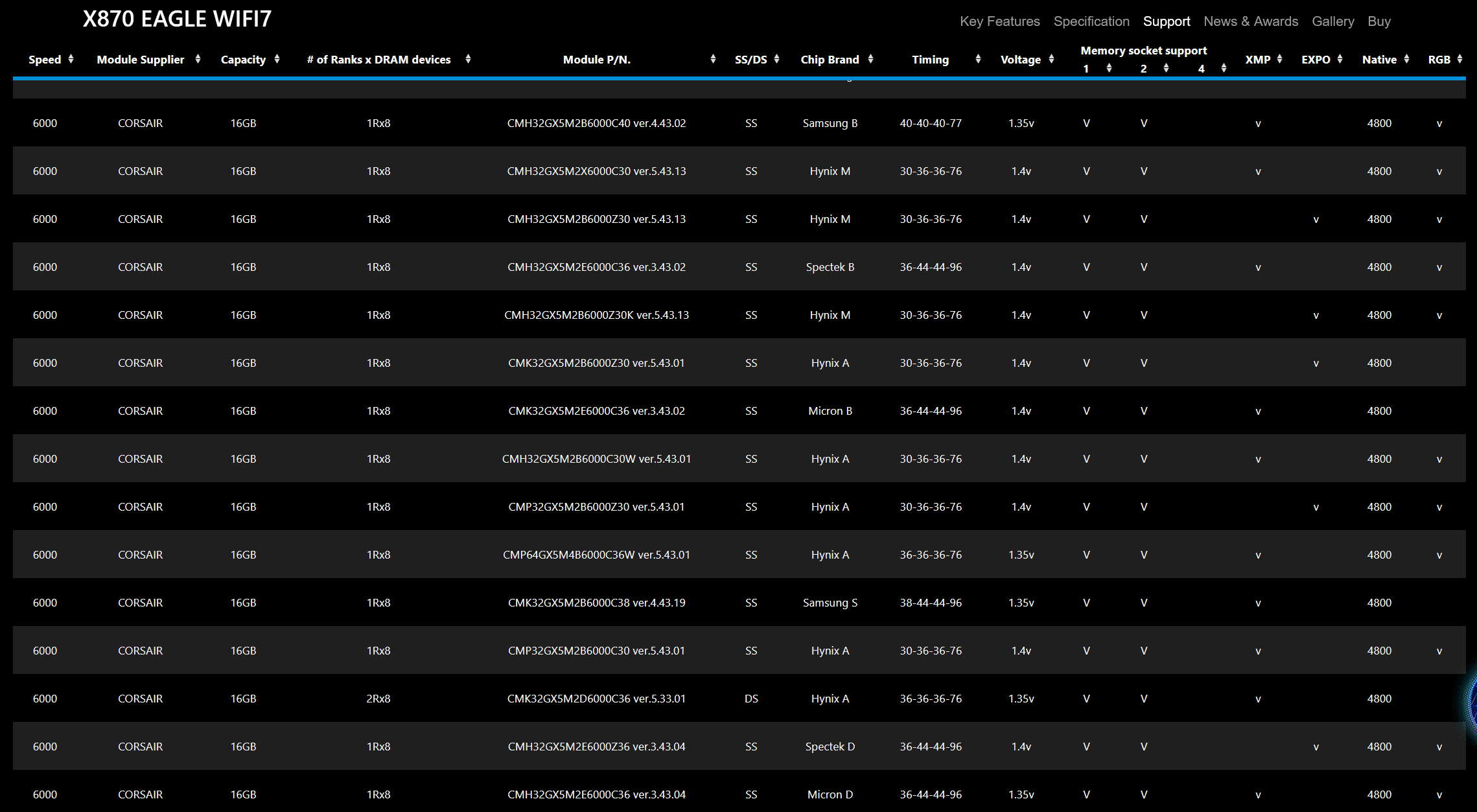
Task: Sort by Capacity column arrows
Action: [277, 59]
